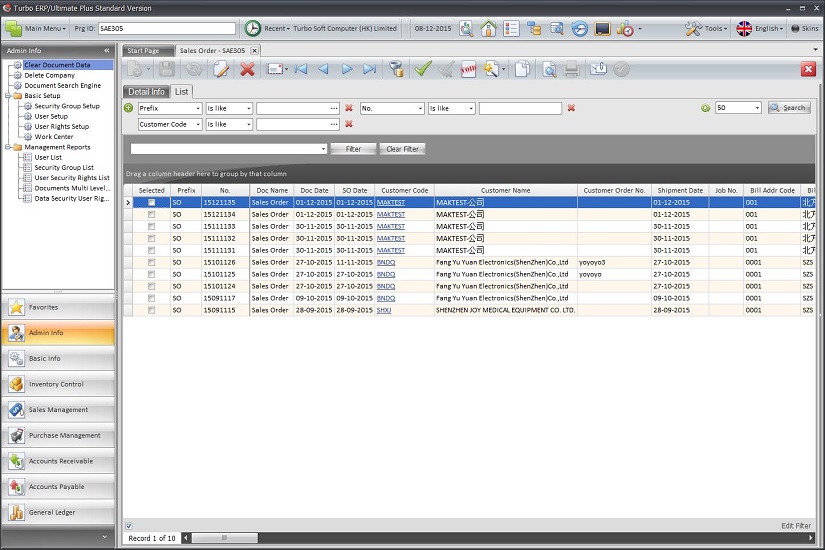Open the Inventory Control module
The image size is (825, 550).
pyautogui.click(x=58, y=384)
